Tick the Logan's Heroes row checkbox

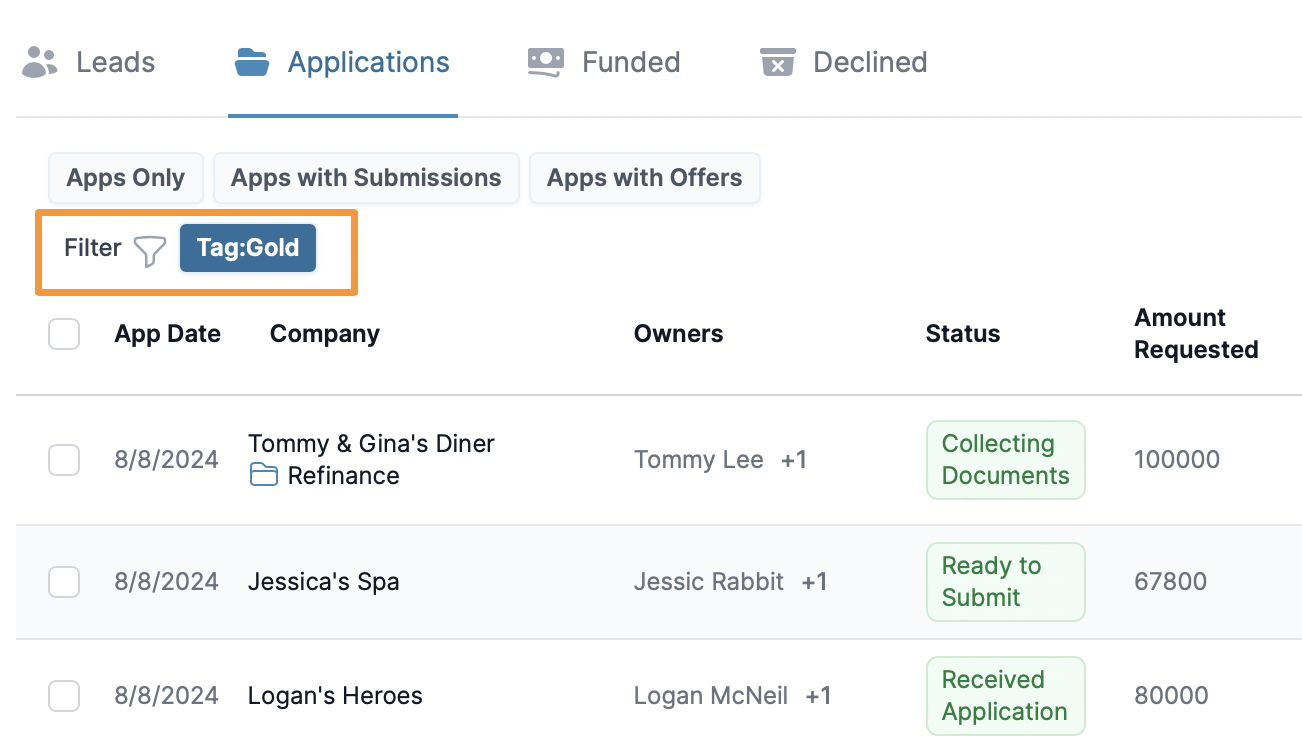click(x=64, y=696)
